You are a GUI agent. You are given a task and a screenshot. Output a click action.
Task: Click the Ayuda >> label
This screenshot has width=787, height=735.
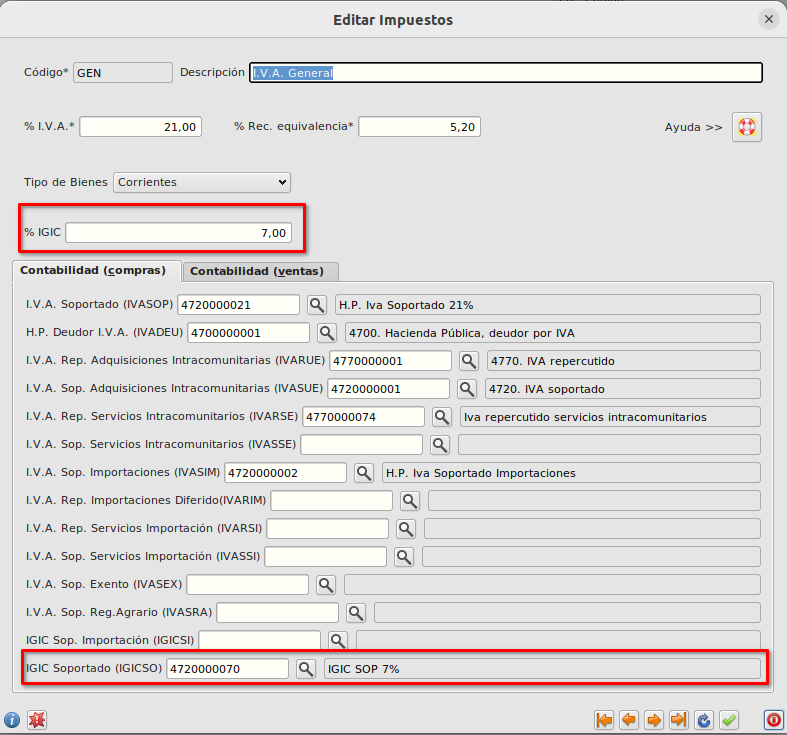694,127
